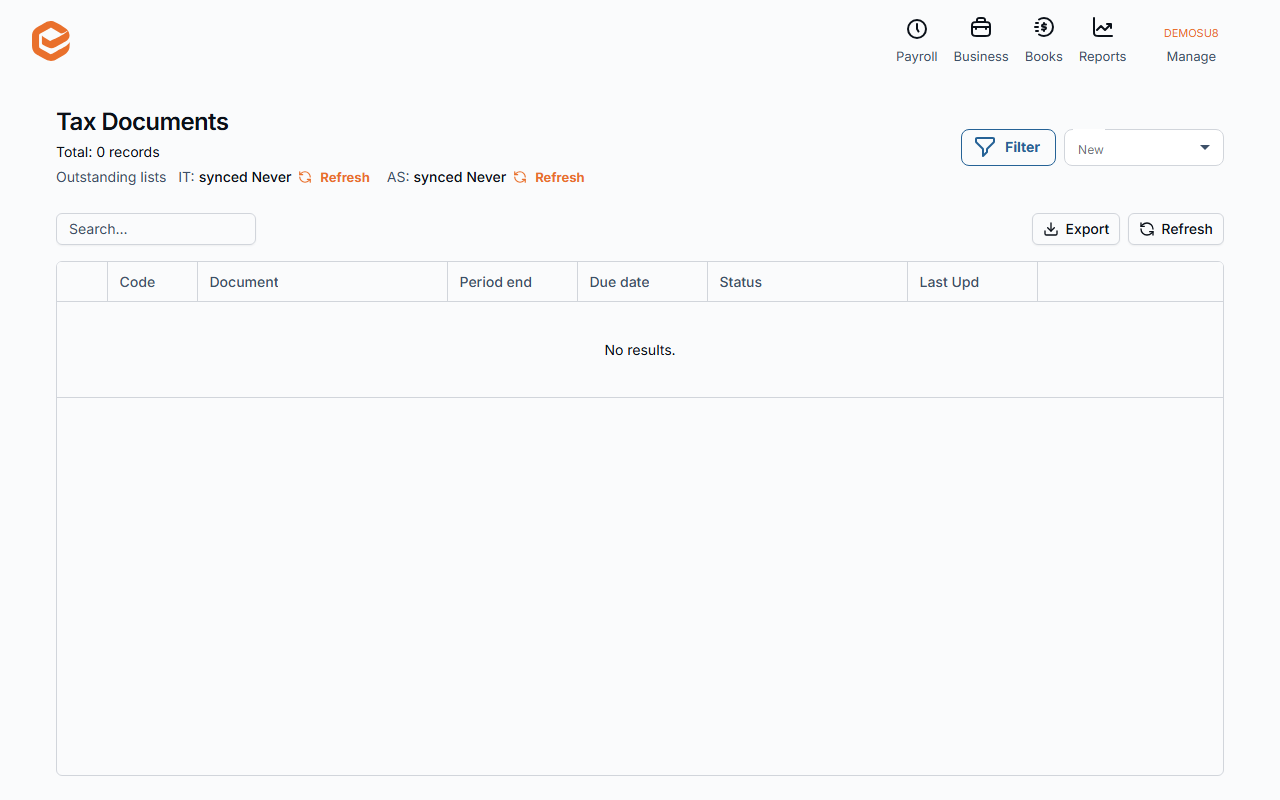Sort by Code column header
The width and height of the screenshot is (1280, 800).
click(x=152, y=282)
